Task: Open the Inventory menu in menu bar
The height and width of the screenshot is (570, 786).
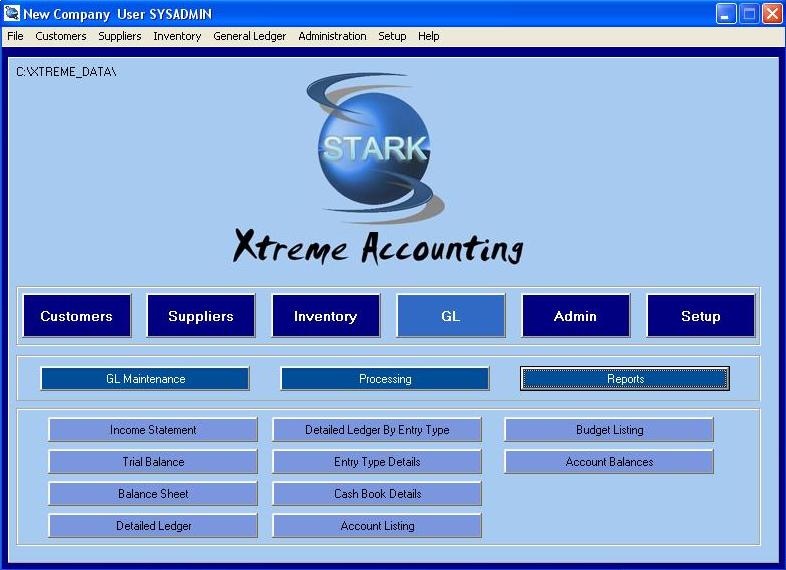Action: pos(177,36)
